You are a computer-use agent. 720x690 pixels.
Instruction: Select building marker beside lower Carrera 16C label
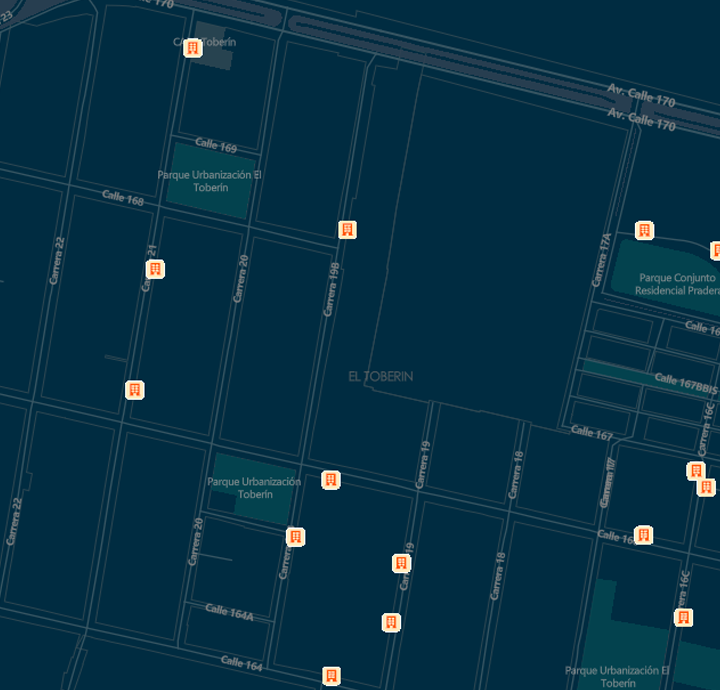point(683,617)
